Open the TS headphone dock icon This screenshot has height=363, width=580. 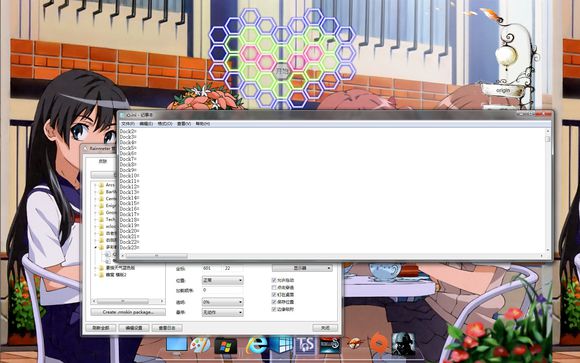pyautogui.click(x=305, y=345)
